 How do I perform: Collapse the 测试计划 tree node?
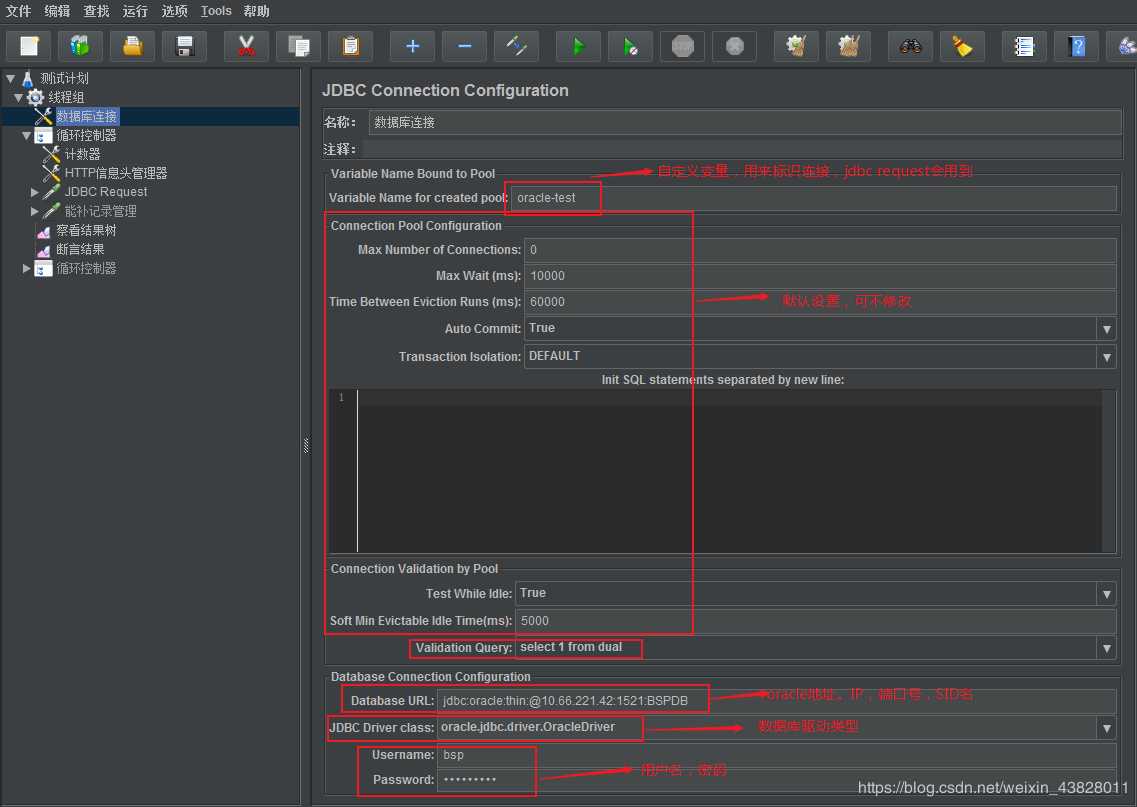point(11,78)
